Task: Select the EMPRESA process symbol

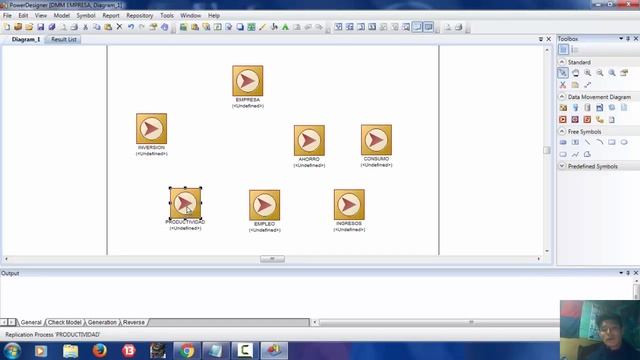Action: click(248, 81)
